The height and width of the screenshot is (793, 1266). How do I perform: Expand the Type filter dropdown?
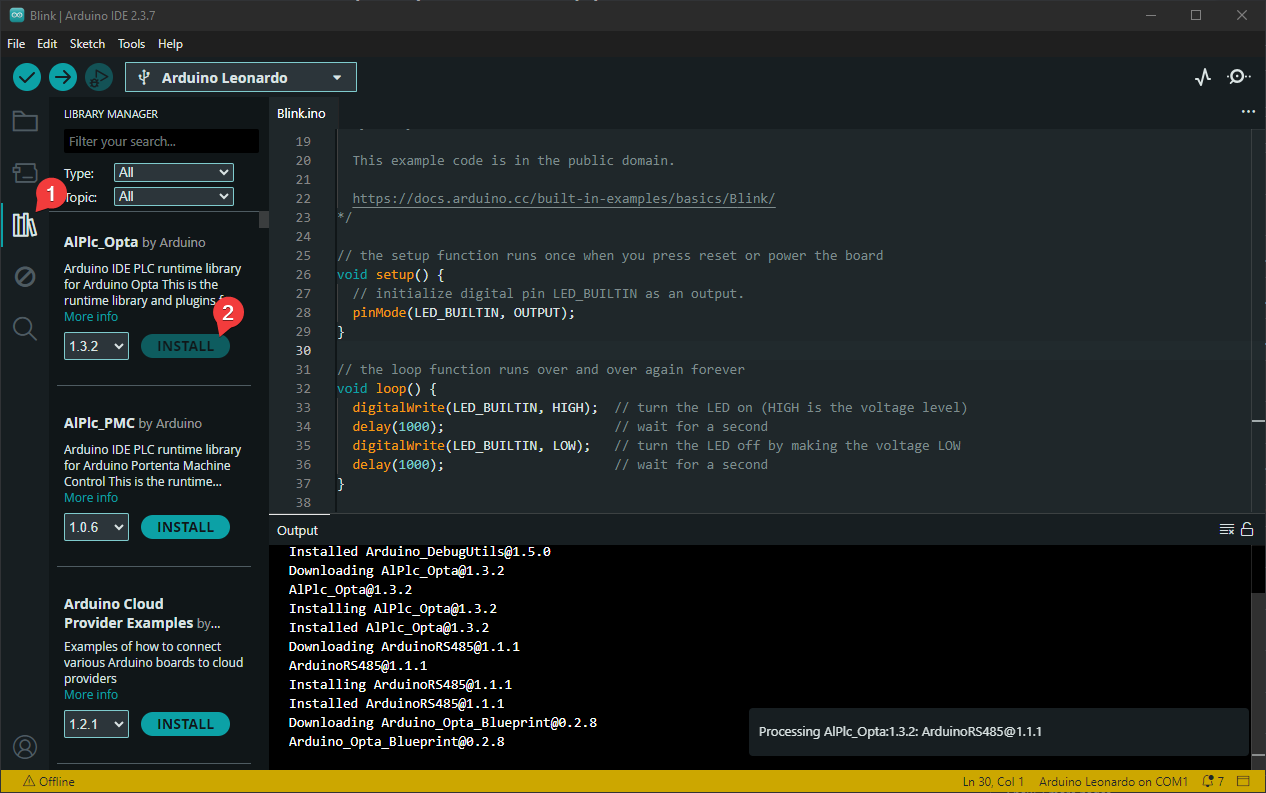point(174,172)
